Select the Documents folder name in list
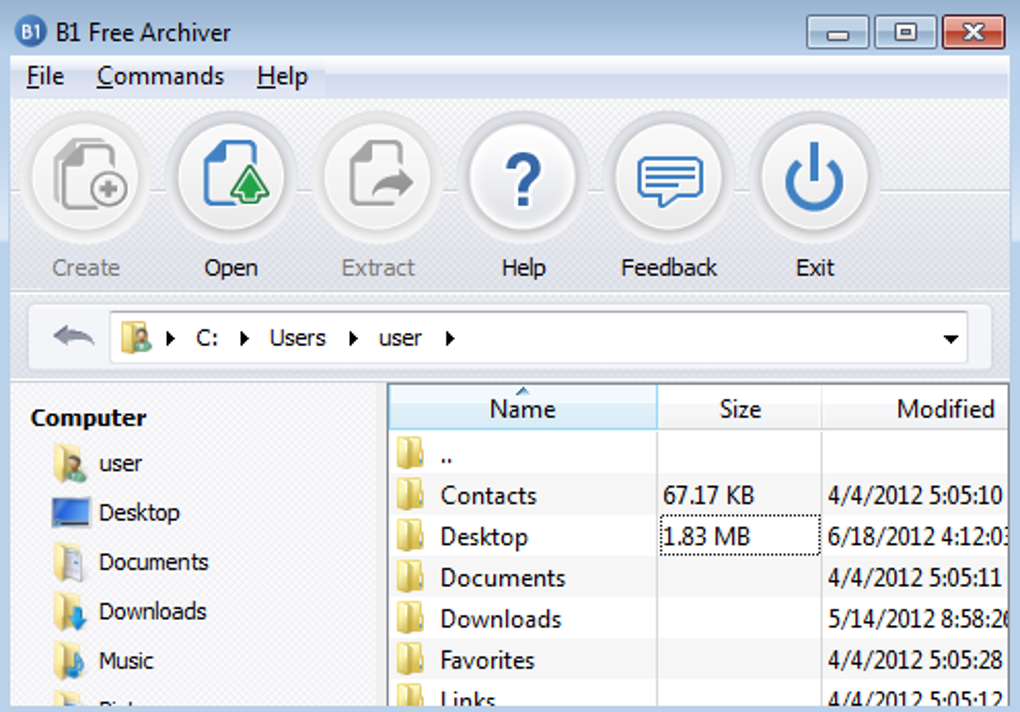 point(503,578)
